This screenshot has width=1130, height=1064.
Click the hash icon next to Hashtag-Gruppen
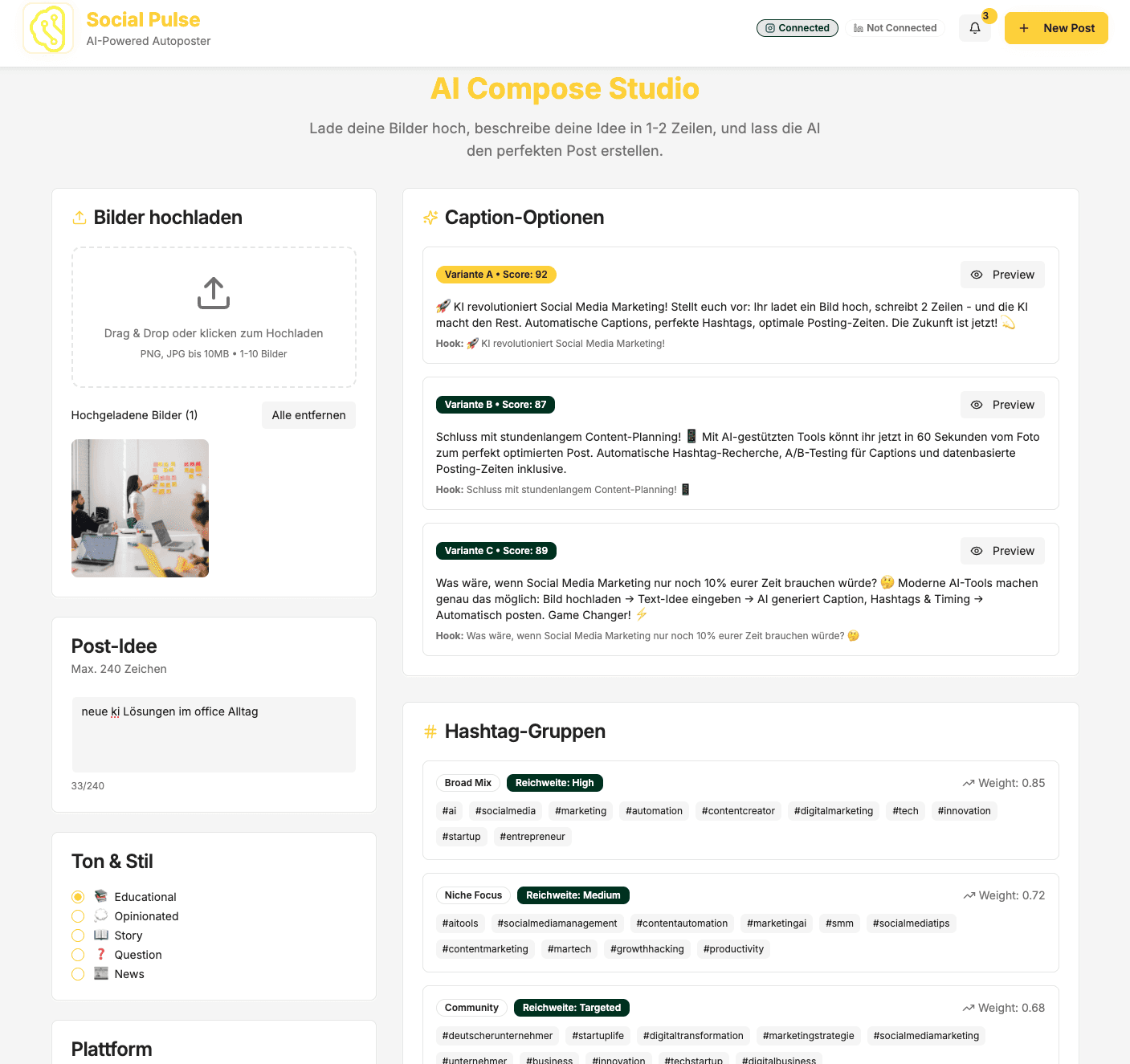click(430, 732)
